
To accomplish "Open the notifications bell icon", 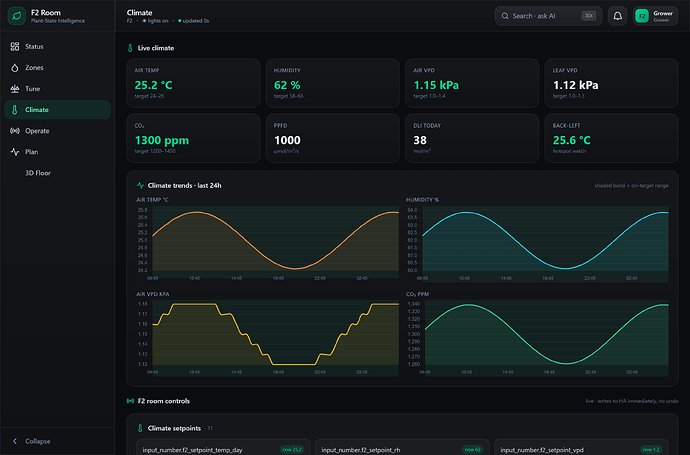I will (618, 16).
